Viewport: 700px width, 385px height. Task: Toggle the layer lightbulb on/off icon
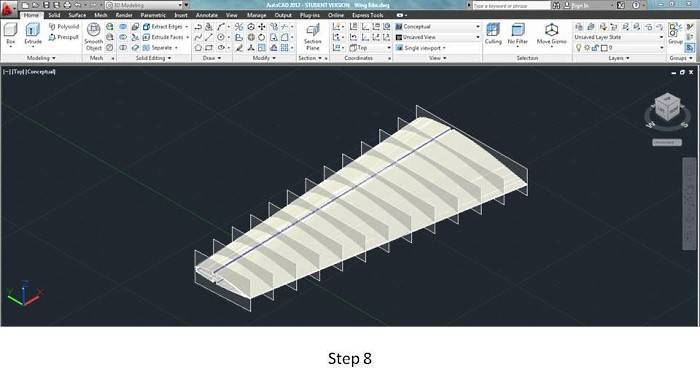(x=579, y=48)
